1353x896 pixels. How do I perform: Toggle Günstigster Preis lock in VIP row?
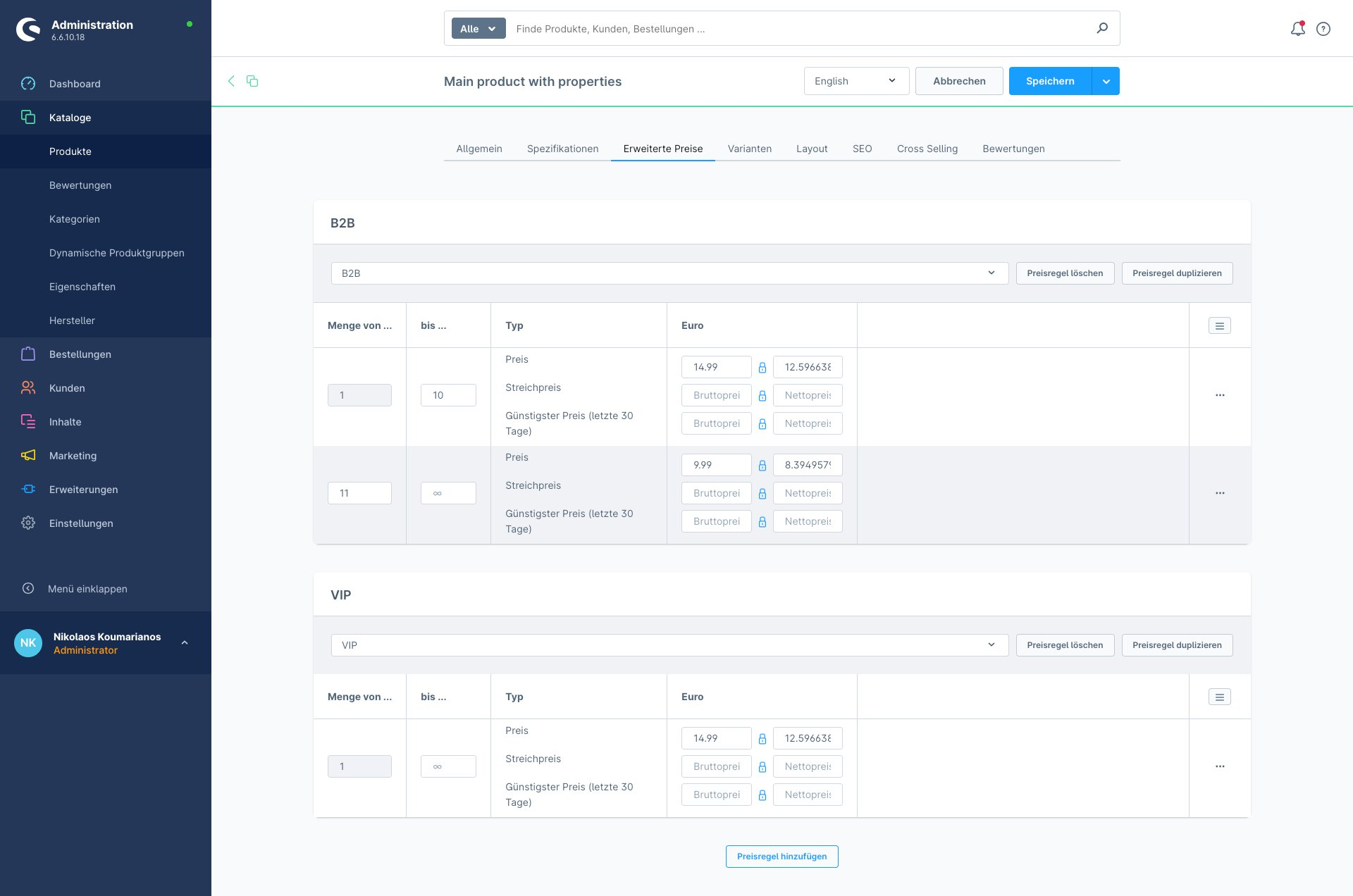[762, 795]
